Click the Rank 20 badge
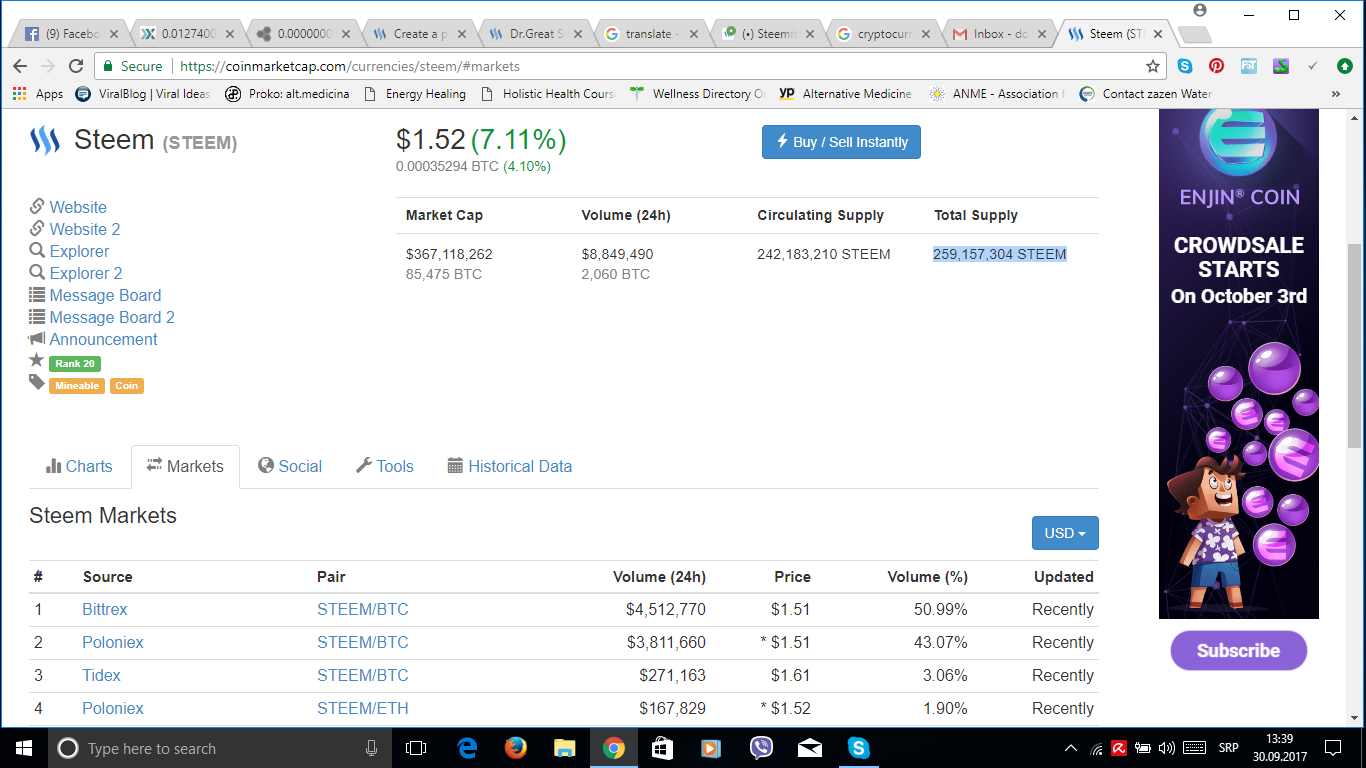The image size is (1366, 768). (75, 364)
